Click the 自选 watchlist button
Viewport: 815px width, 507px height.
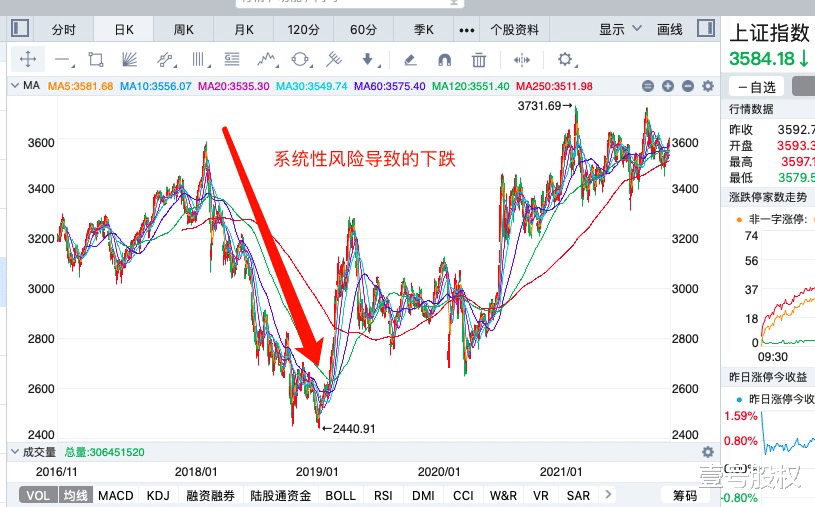pos(756,87)
